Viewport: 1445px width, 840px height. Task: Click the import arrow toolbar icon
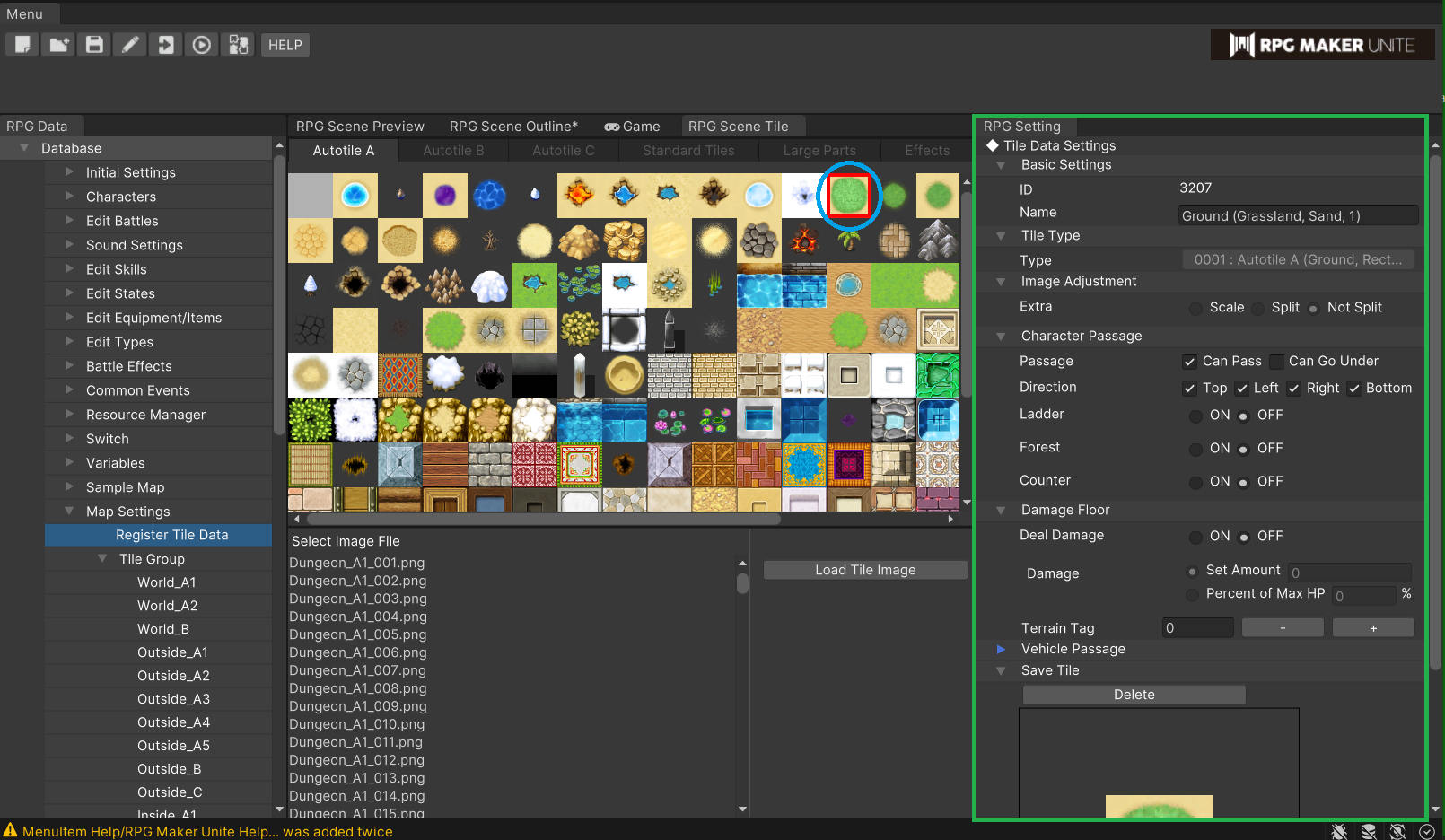pos(166,45)
